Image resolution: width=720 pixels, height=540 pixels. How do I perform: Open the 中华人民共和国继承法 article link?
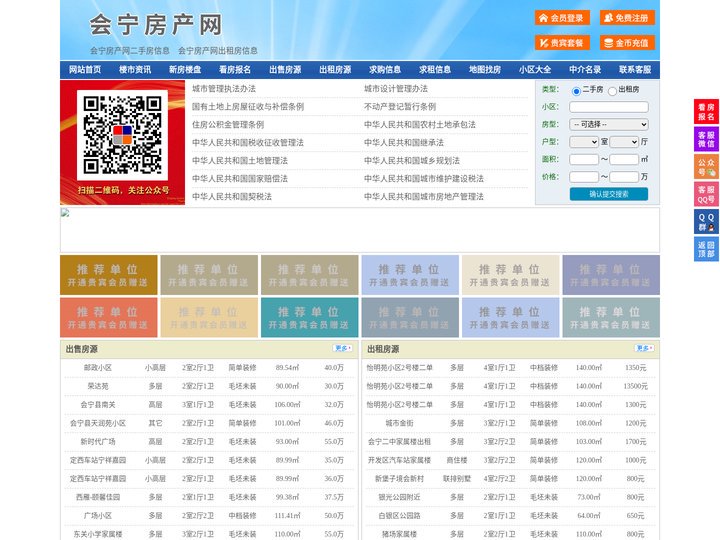coord(404,142)
